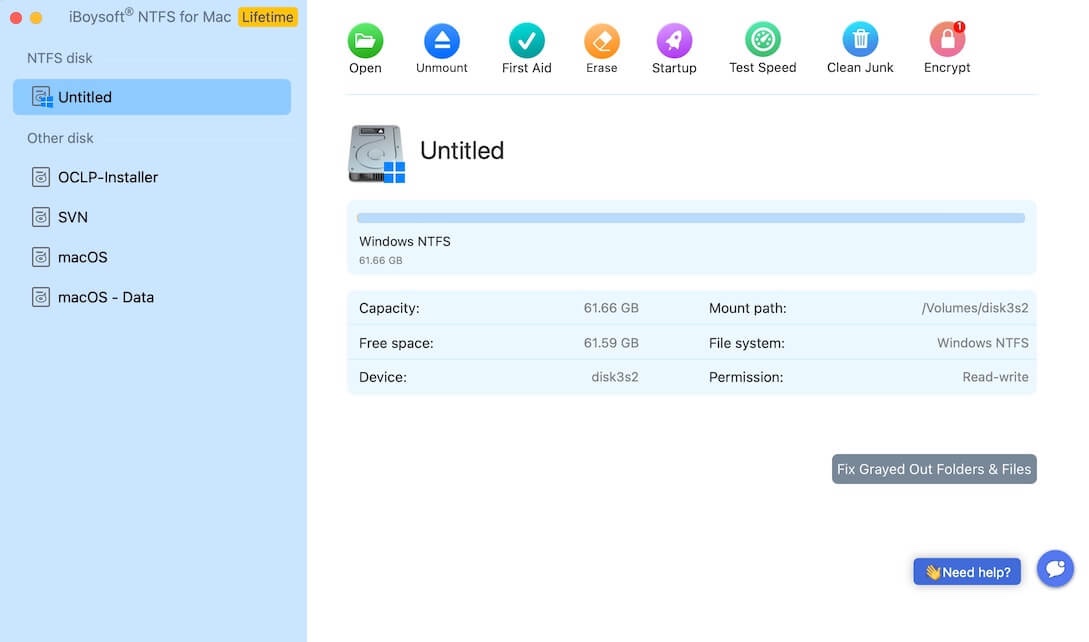Click the large Untitled drive icon
This screenshot has height=642, width=1089.
tap(376, 154)
